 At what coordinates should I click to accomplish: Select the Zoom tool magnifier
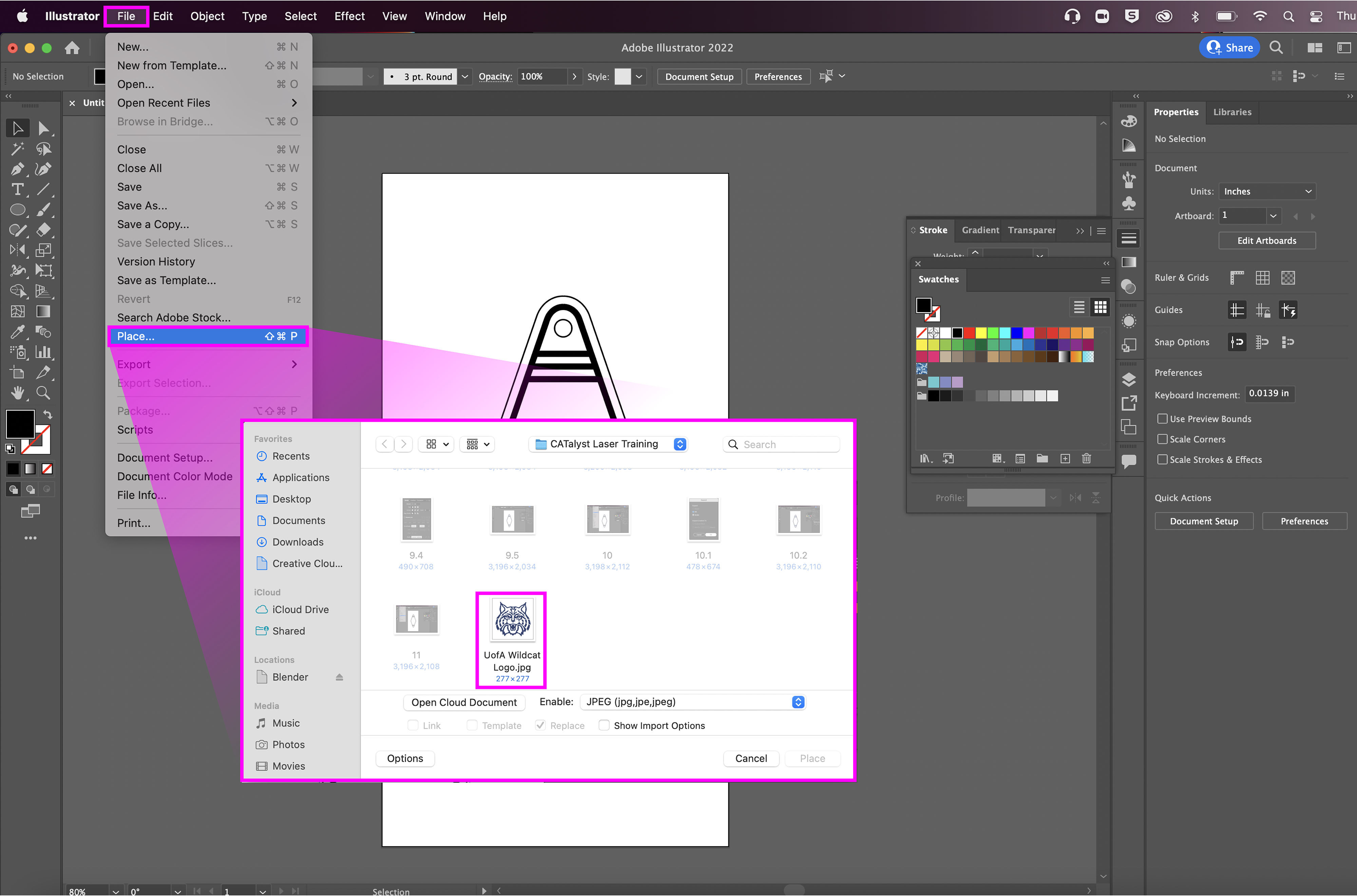click(43, 393)
